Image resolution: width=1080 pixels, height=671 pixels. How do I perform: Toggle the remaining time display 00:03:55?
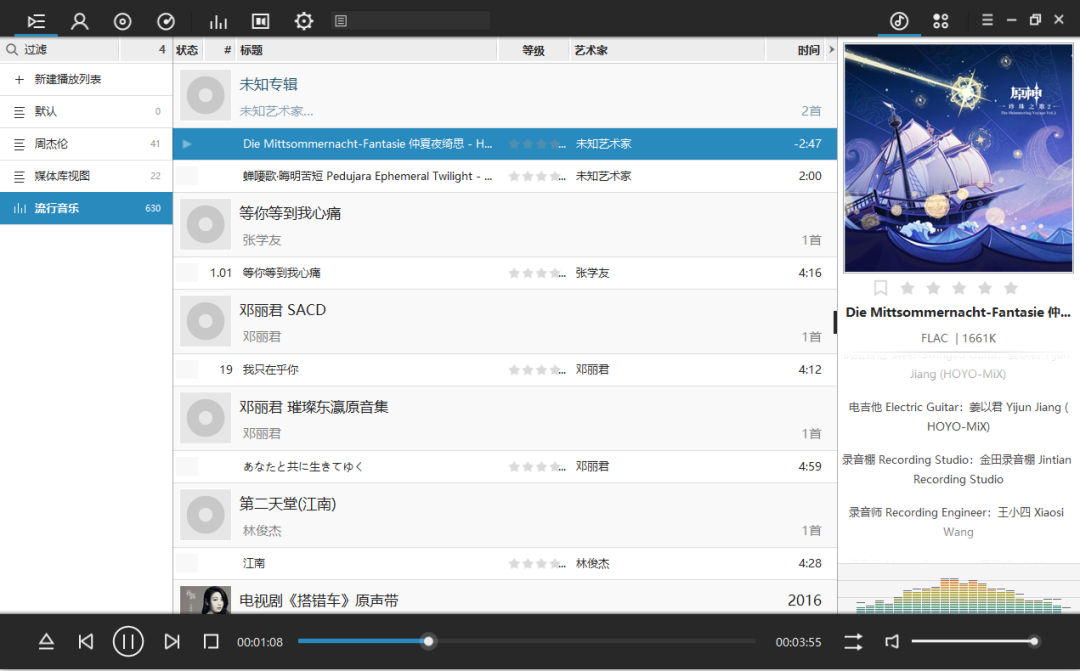[798, 642]
